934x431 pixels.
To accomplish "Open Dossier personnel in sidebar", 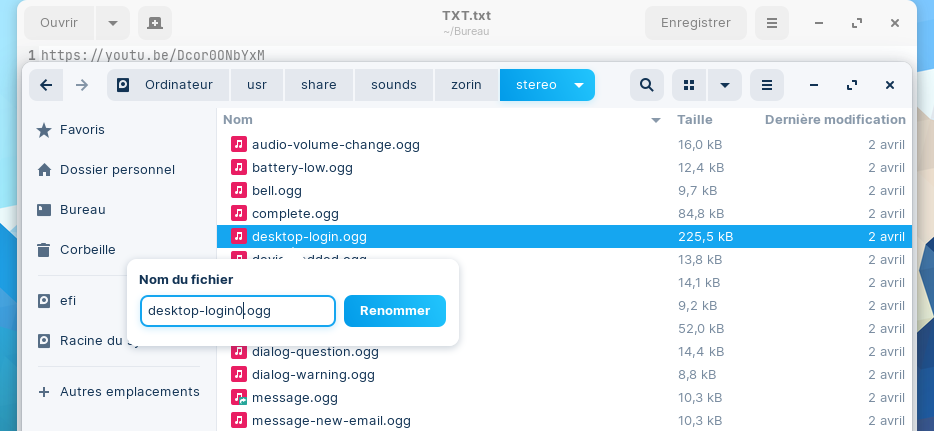I will click(116, 170).
